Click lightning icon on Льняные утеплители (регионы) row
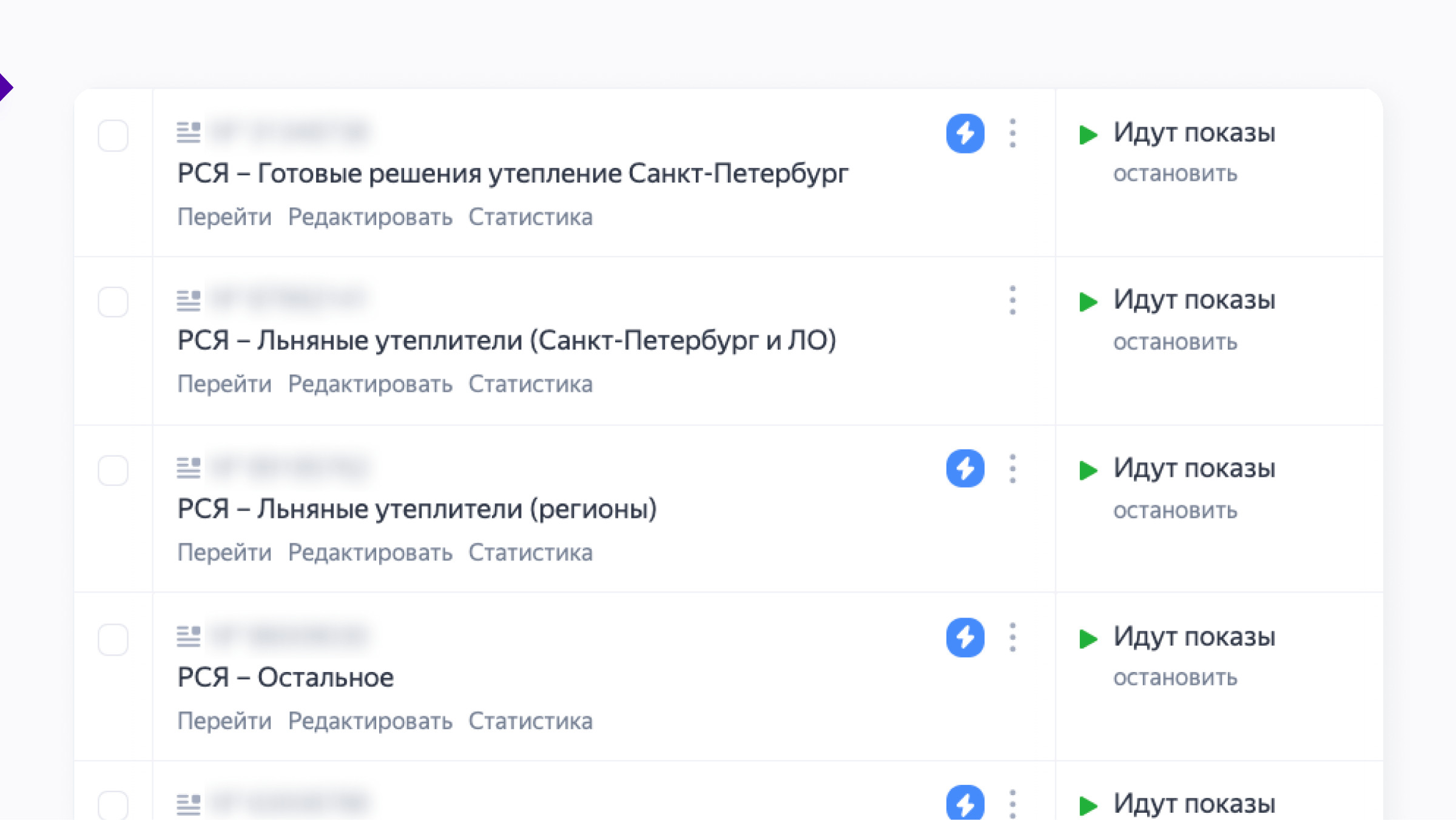 point(965,468)
